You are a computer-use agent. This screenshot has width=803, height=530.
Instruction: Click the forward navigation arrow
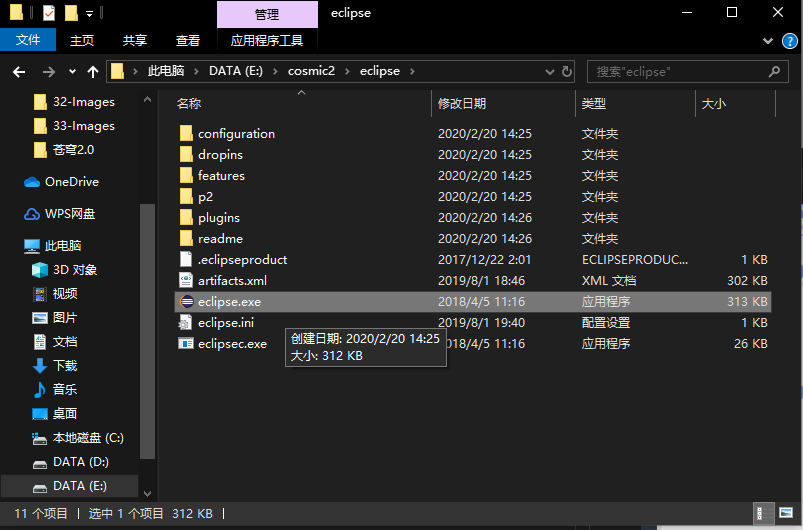coord(49,72)
